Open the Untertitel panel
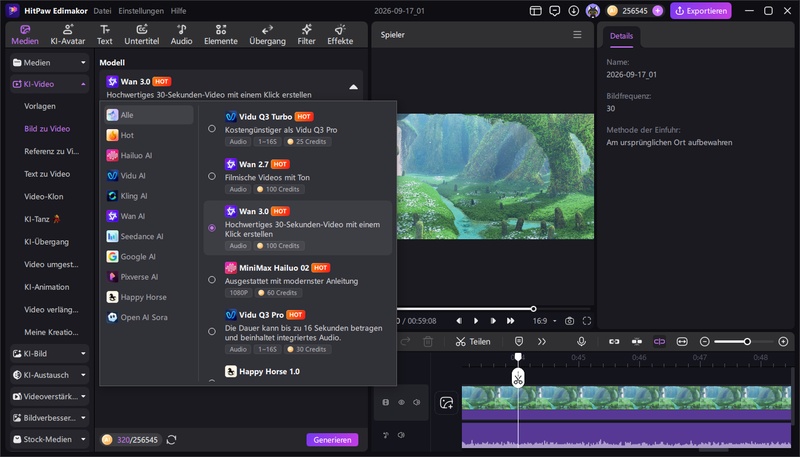The width and height of the screenshot is (800, 457). pyautogui.click(x=142, y=35)
